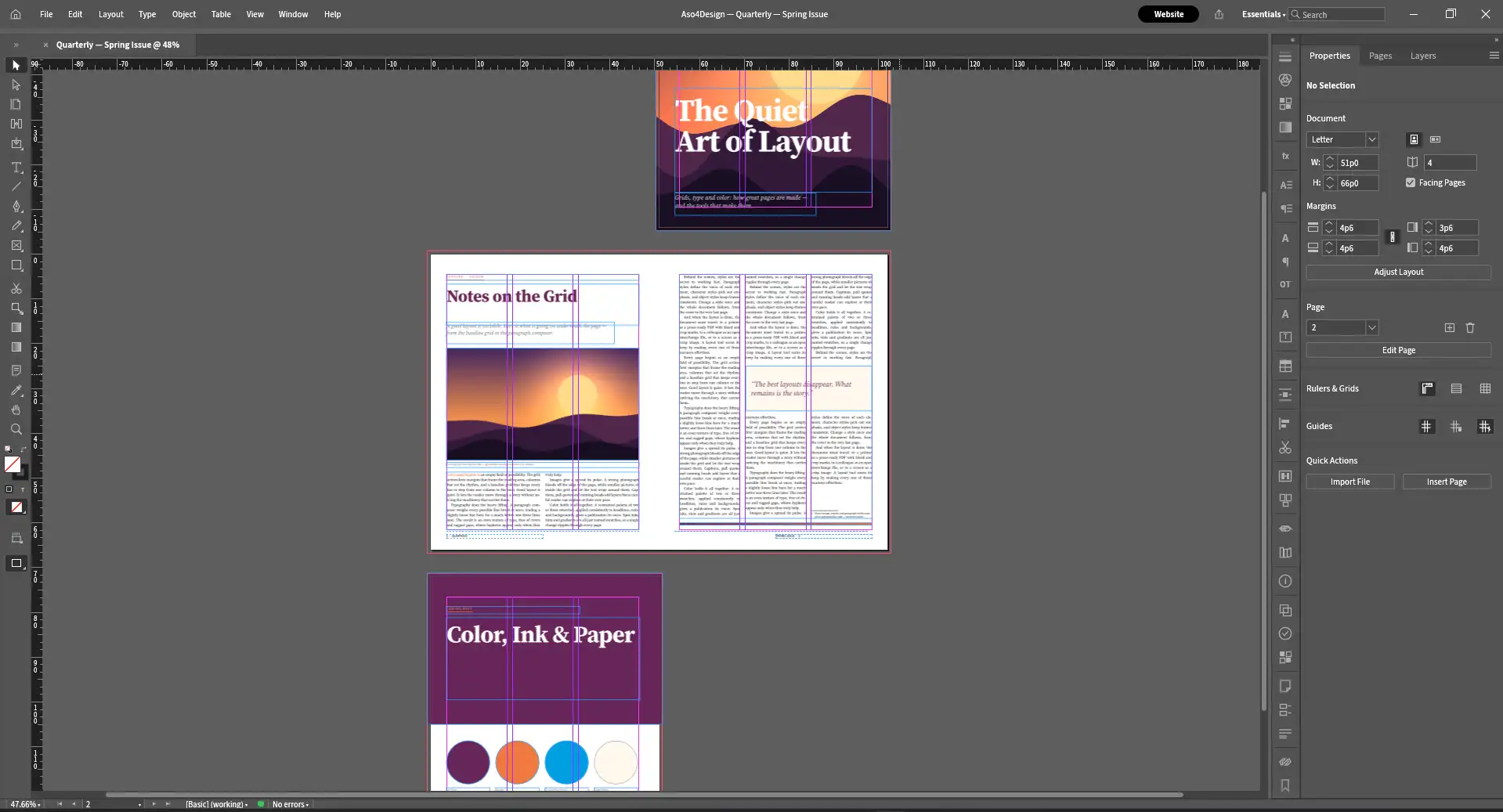Select the Zoom tool
The height and width of the screenshot is (812, 1503).
(x=16, y=430)
